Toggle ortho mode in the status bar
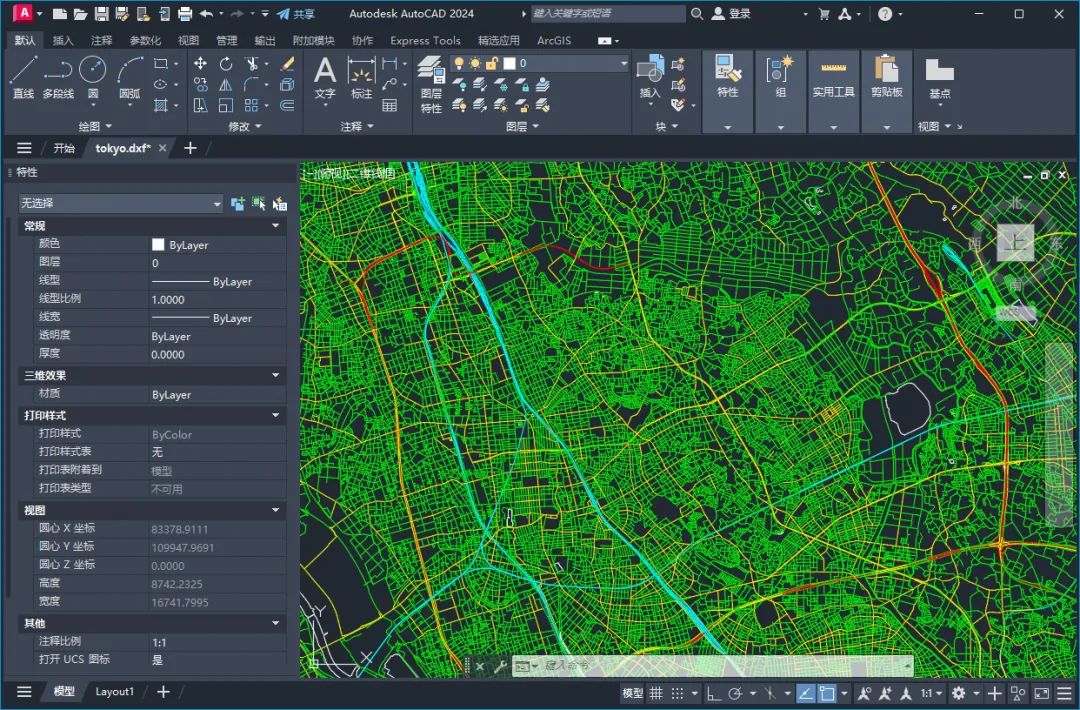 click(714, 693)
